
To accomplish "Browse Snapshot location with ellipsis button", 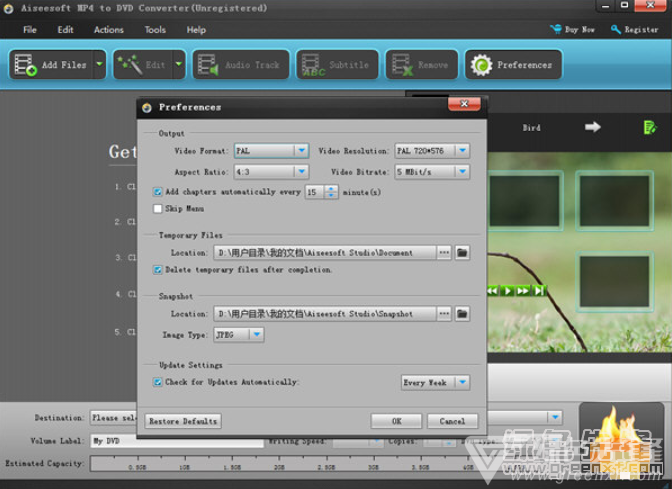I will coord(444,314).
